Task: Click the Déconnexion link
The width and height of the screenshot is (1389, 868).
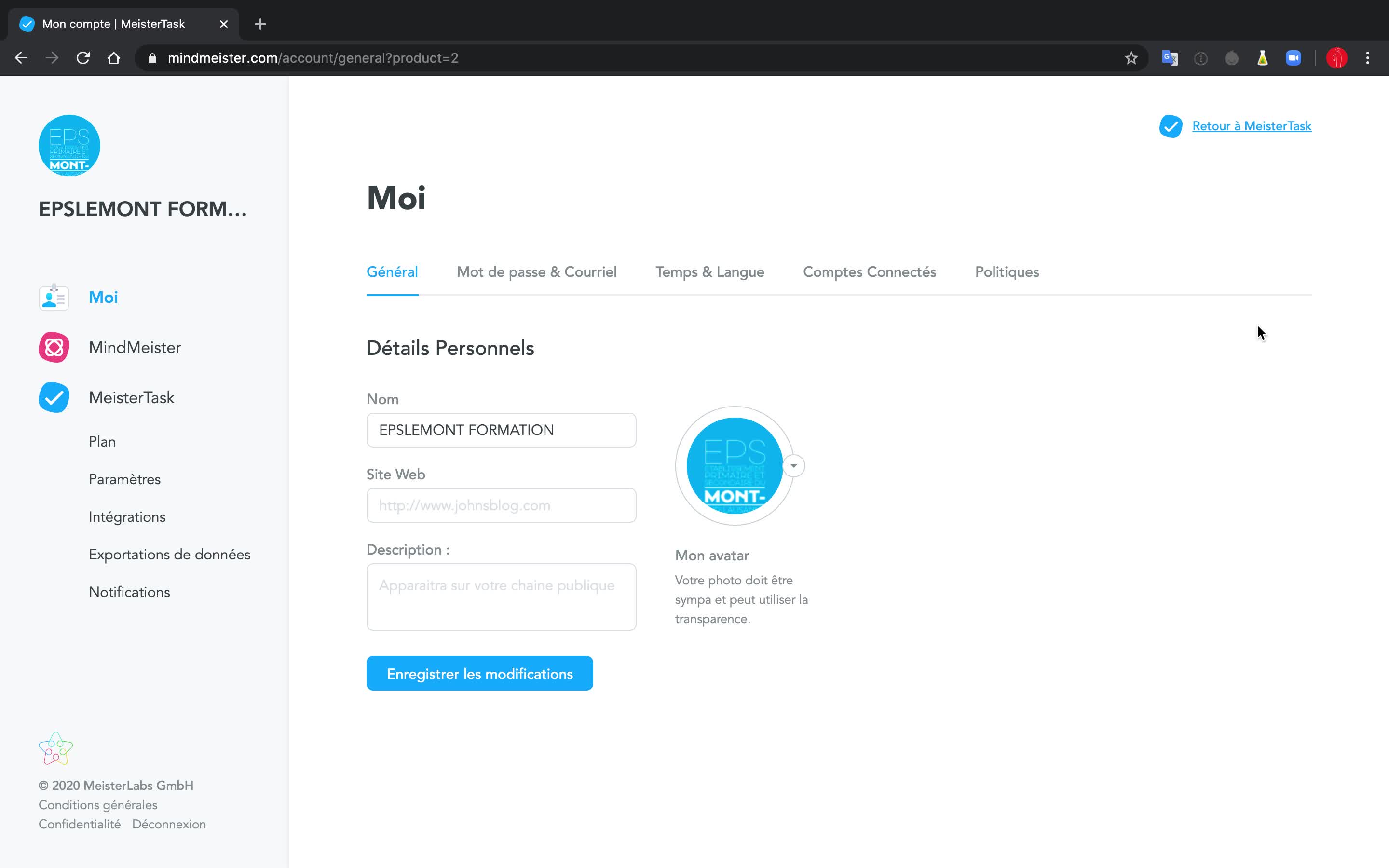Action: 169,825
